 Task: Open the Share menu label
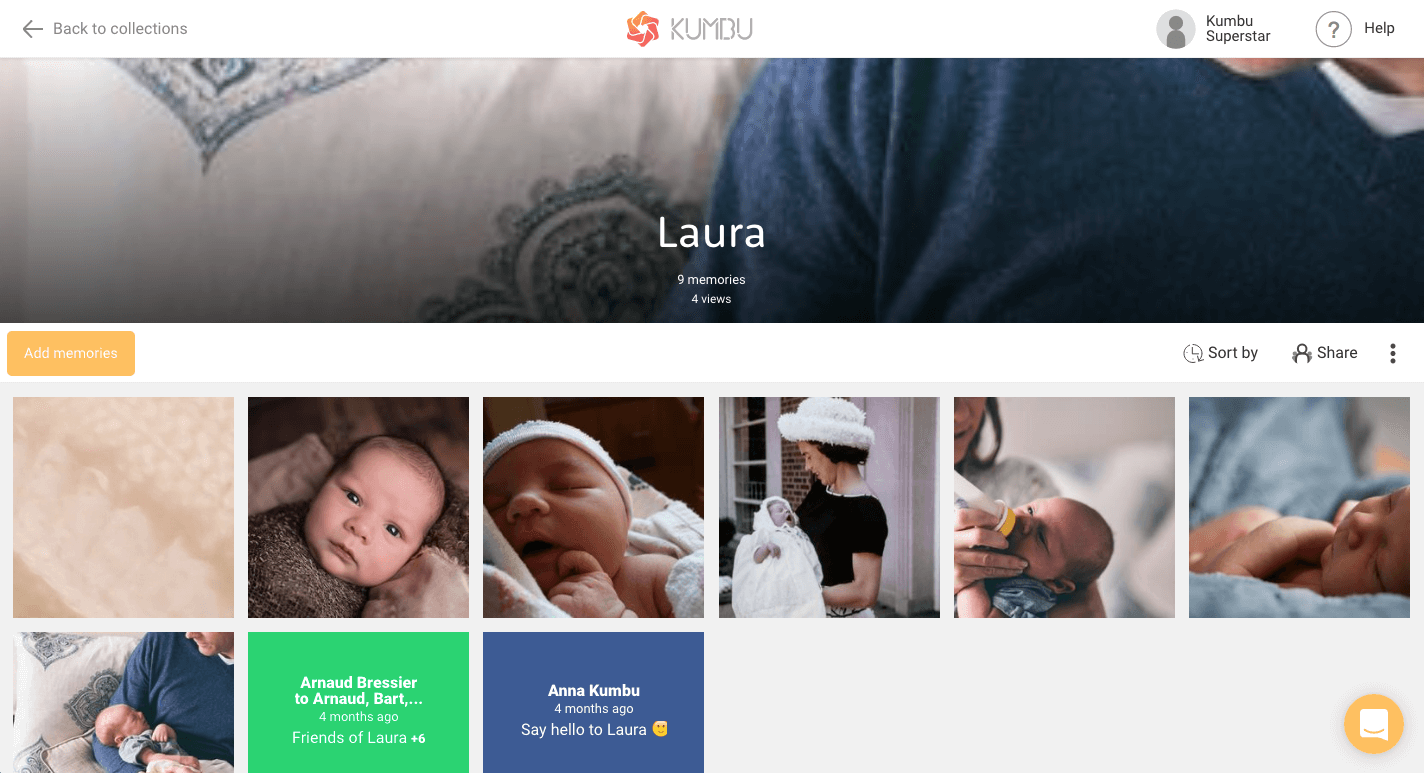pos(1337,353)
